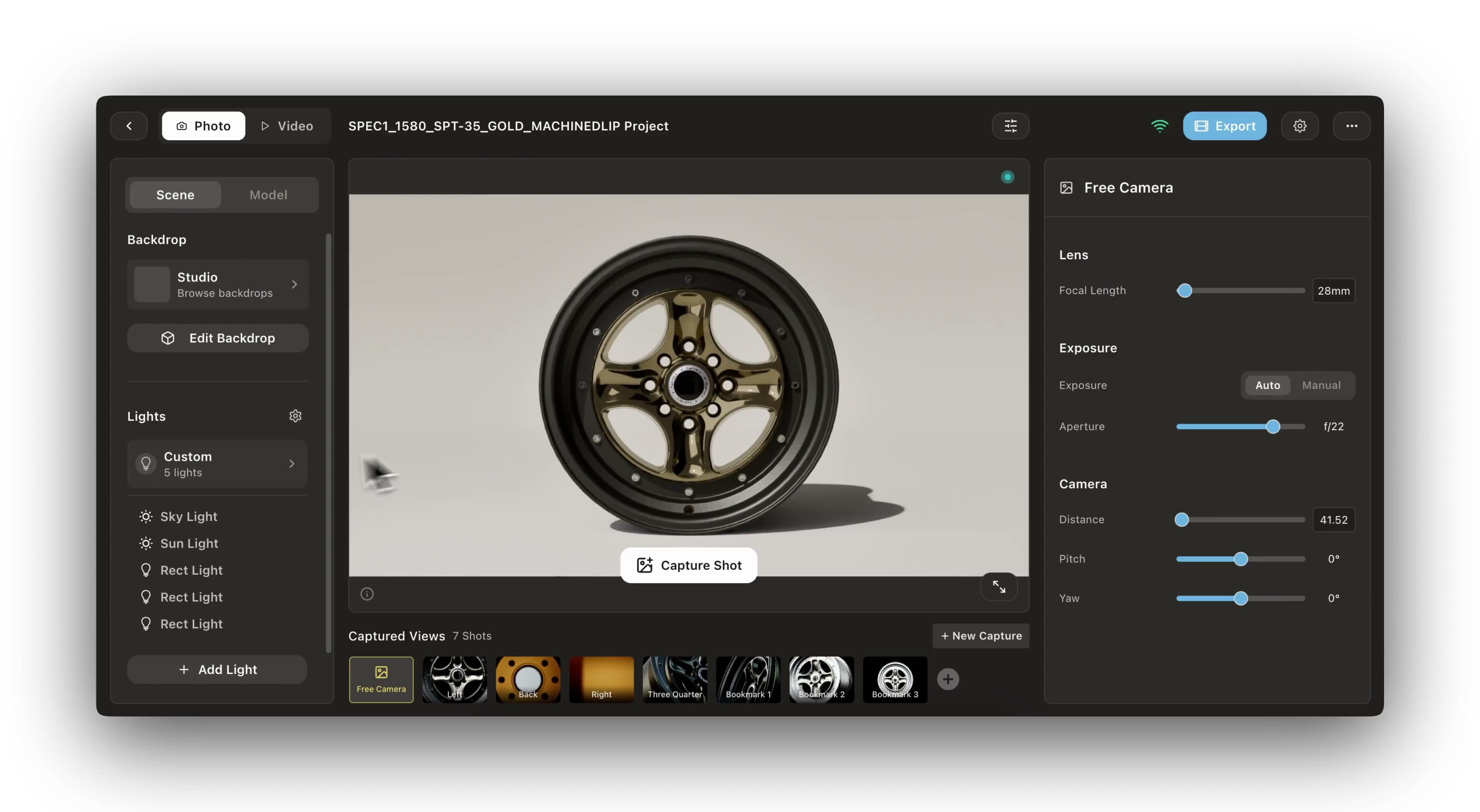Image resolution: width=1480 pixels, height=812 pixels.
Task: Open project settings gear in header
Action: coord(1300,126)
